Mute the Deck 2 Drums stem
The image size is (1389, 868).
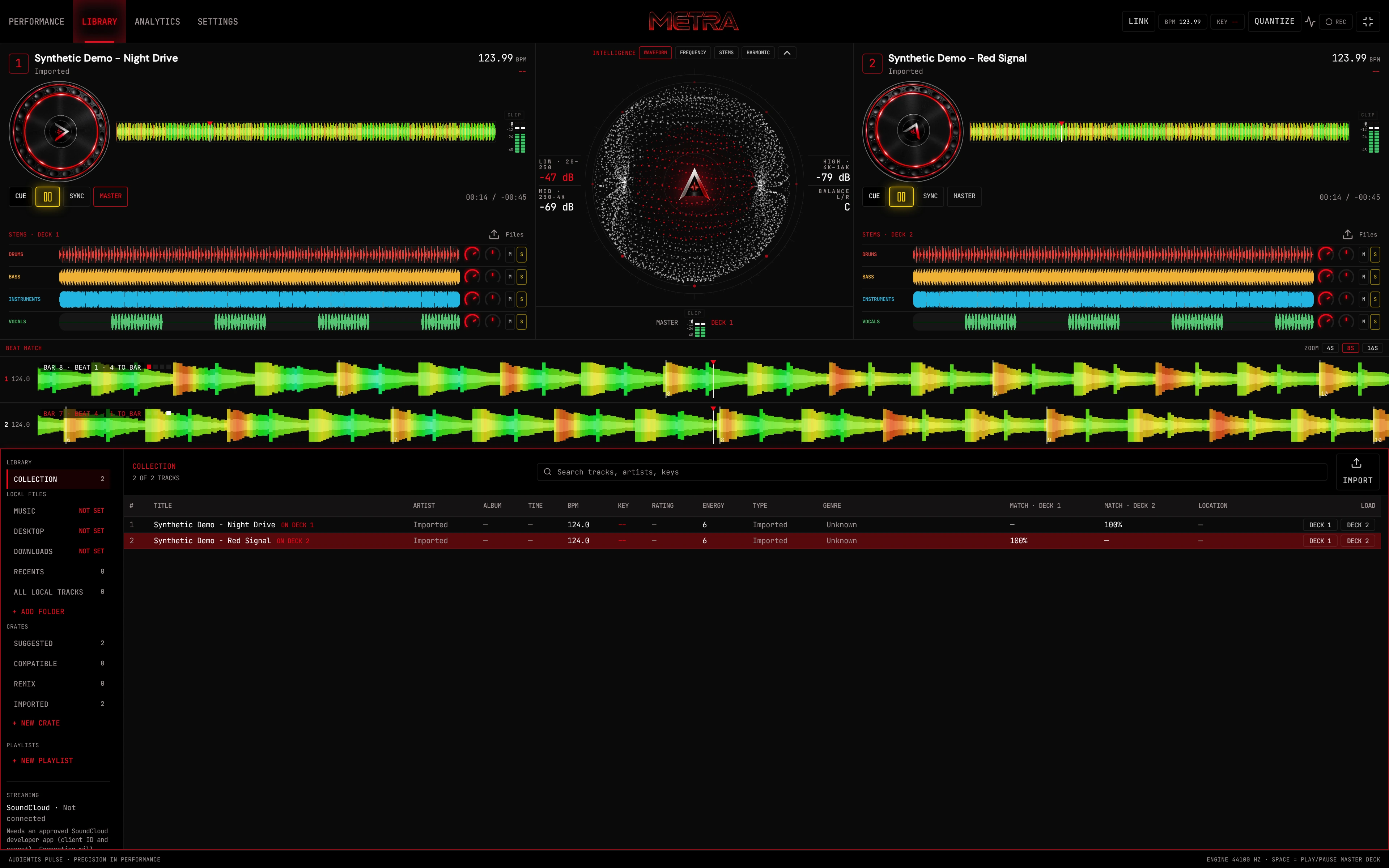pos(1363,254)
